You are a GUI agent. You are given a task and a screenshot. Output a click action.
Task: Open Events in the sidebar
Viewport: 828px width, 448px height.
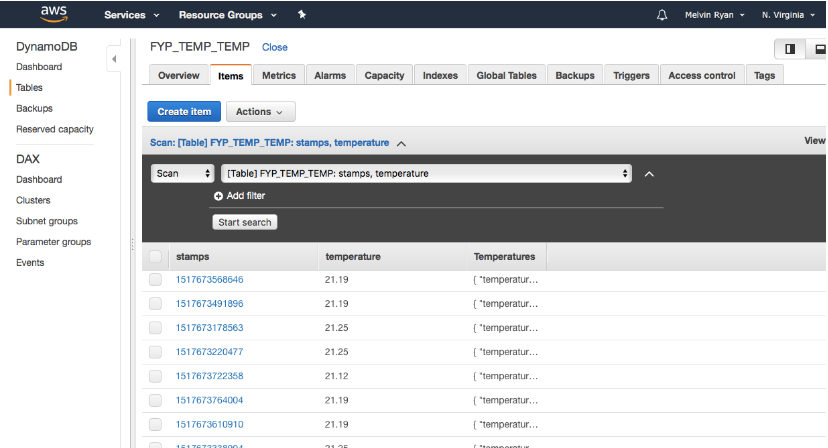coord(30,263)
